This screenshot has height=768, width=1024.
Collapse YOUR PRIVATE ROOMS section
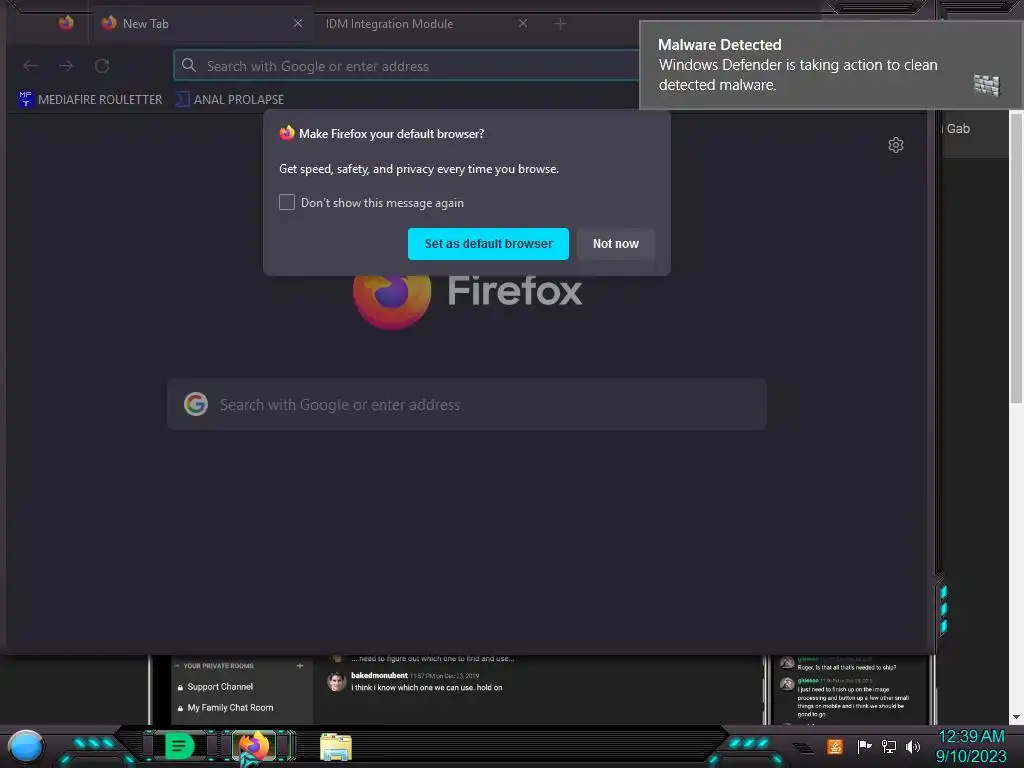coord(177,666)
